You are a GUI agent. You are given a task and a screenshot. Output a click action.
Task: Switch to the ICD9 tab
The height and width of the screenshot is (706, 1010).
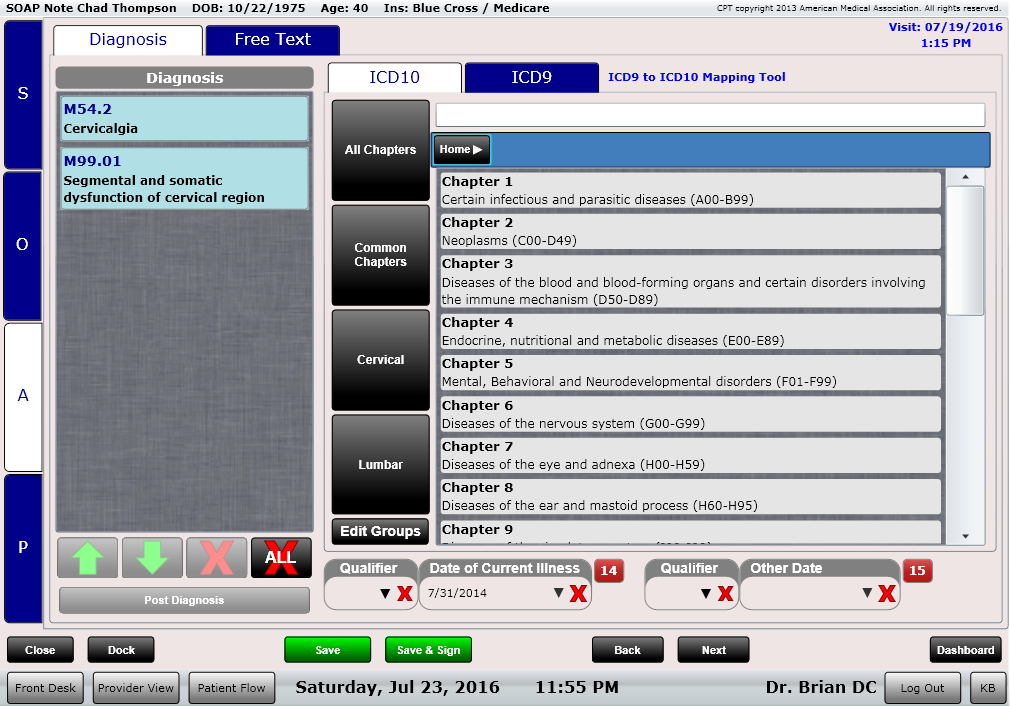(x=531, y=78)
